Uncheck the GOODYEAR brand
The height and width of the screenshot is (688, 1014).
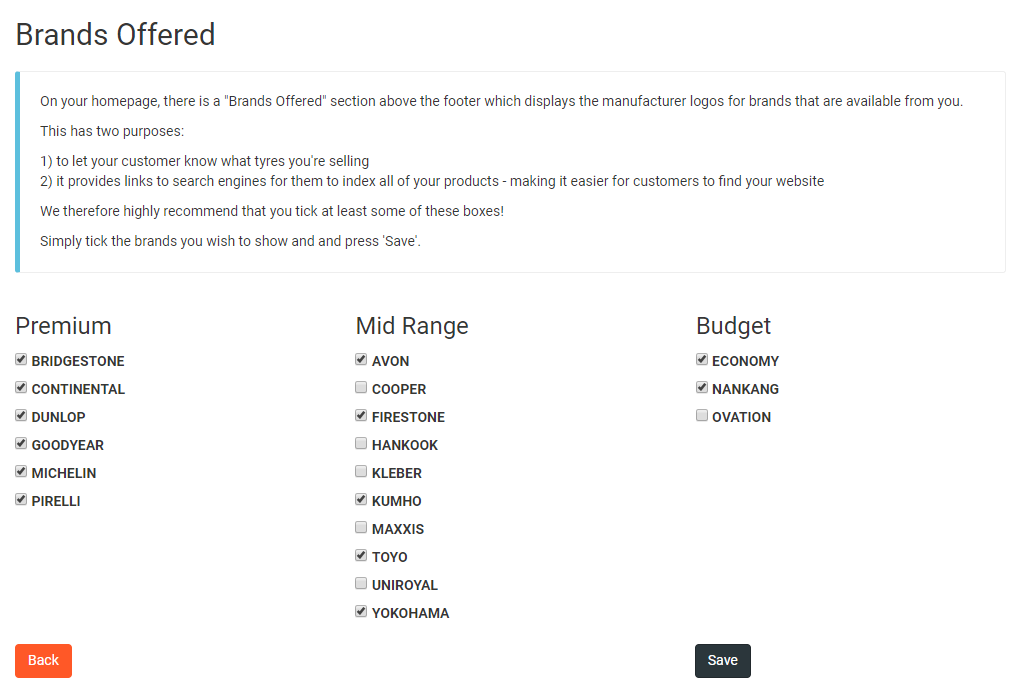(21, 444)
